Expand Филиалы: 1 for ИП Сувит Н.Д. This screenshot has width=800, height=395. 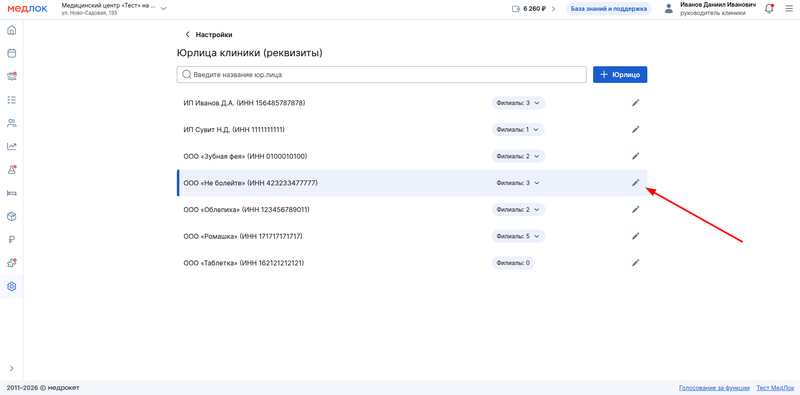pos(518,130)
